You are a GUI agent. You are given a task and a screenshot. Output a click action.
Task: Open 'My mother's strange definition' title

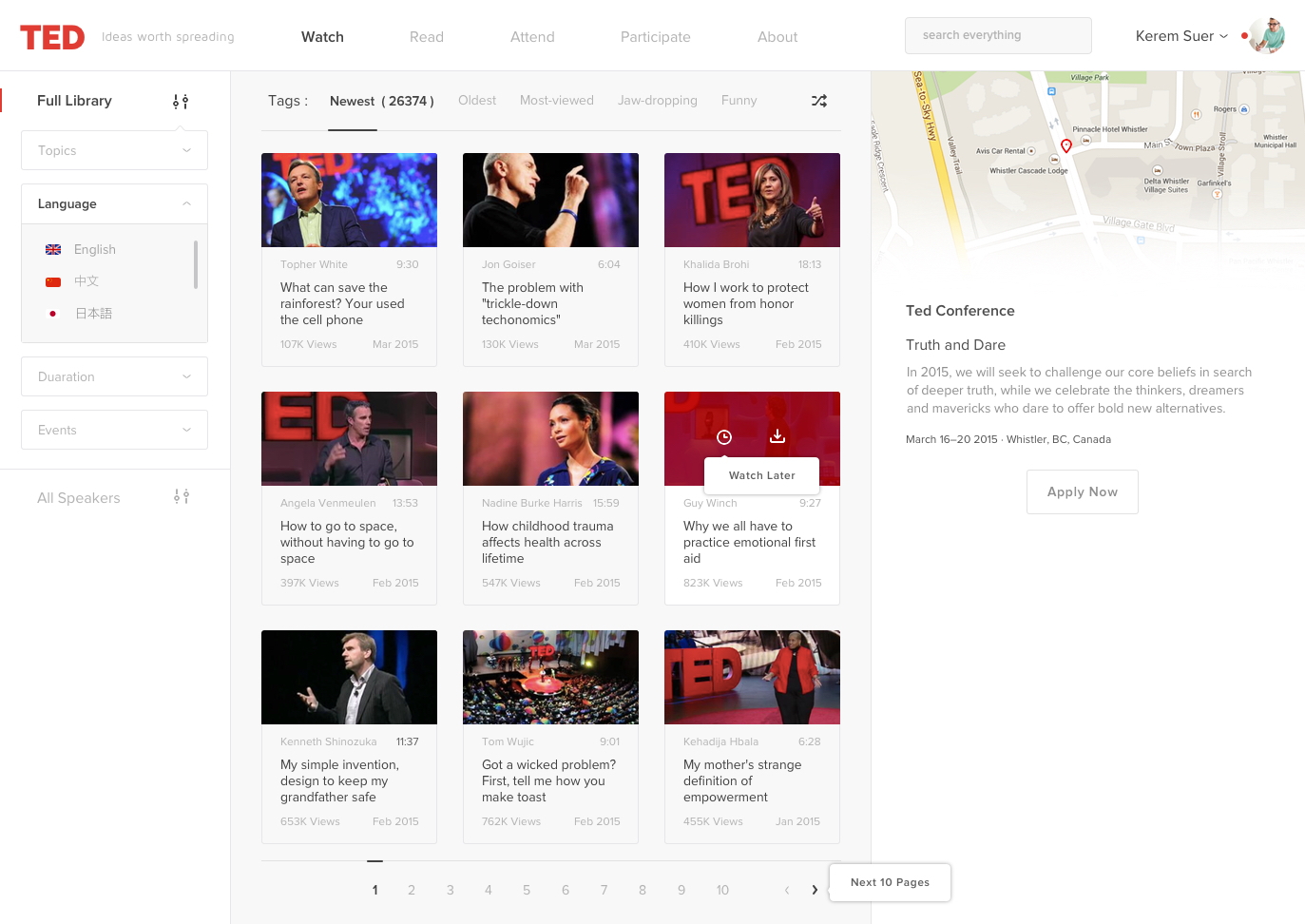coord(742,780)
